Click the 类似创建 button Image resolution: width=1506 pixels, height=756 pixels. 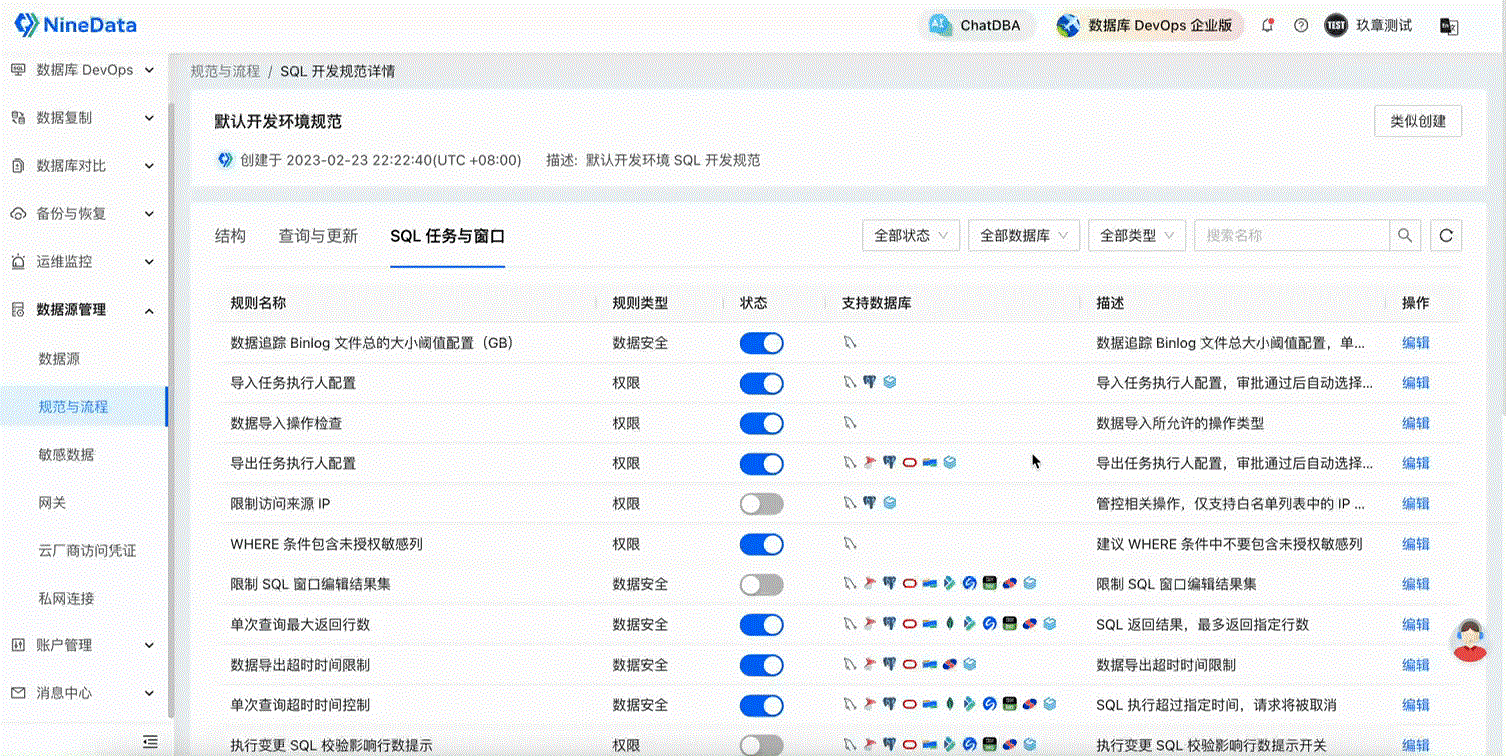point(1417,121)
